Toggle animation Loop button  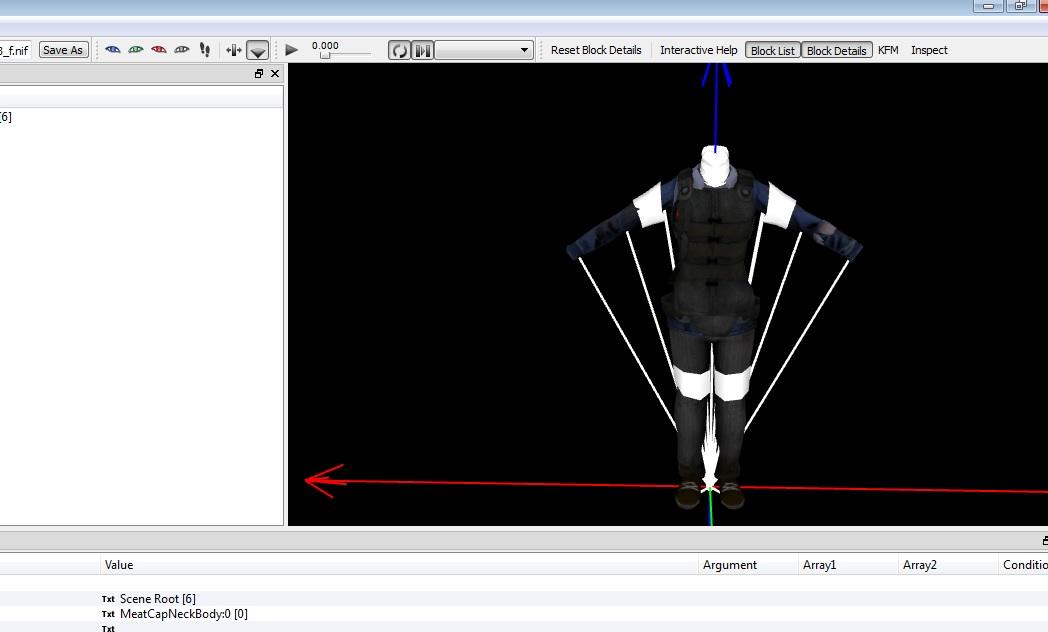click(399, 50)
